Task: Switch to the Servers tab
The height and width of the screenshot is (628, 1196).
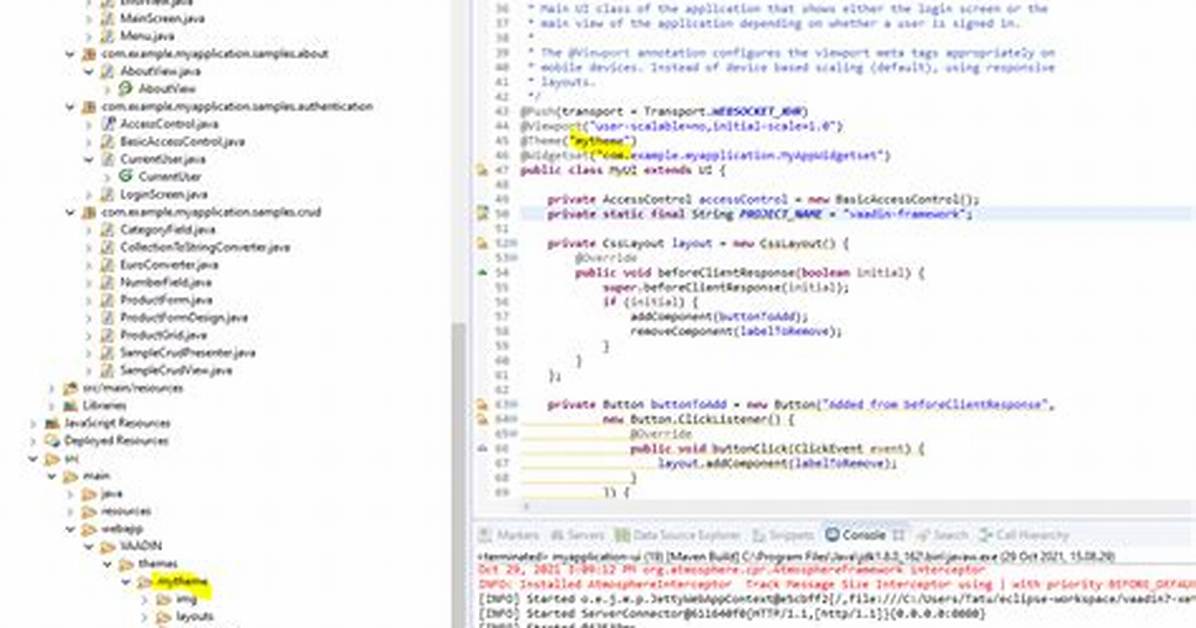Action: point(577,535)
